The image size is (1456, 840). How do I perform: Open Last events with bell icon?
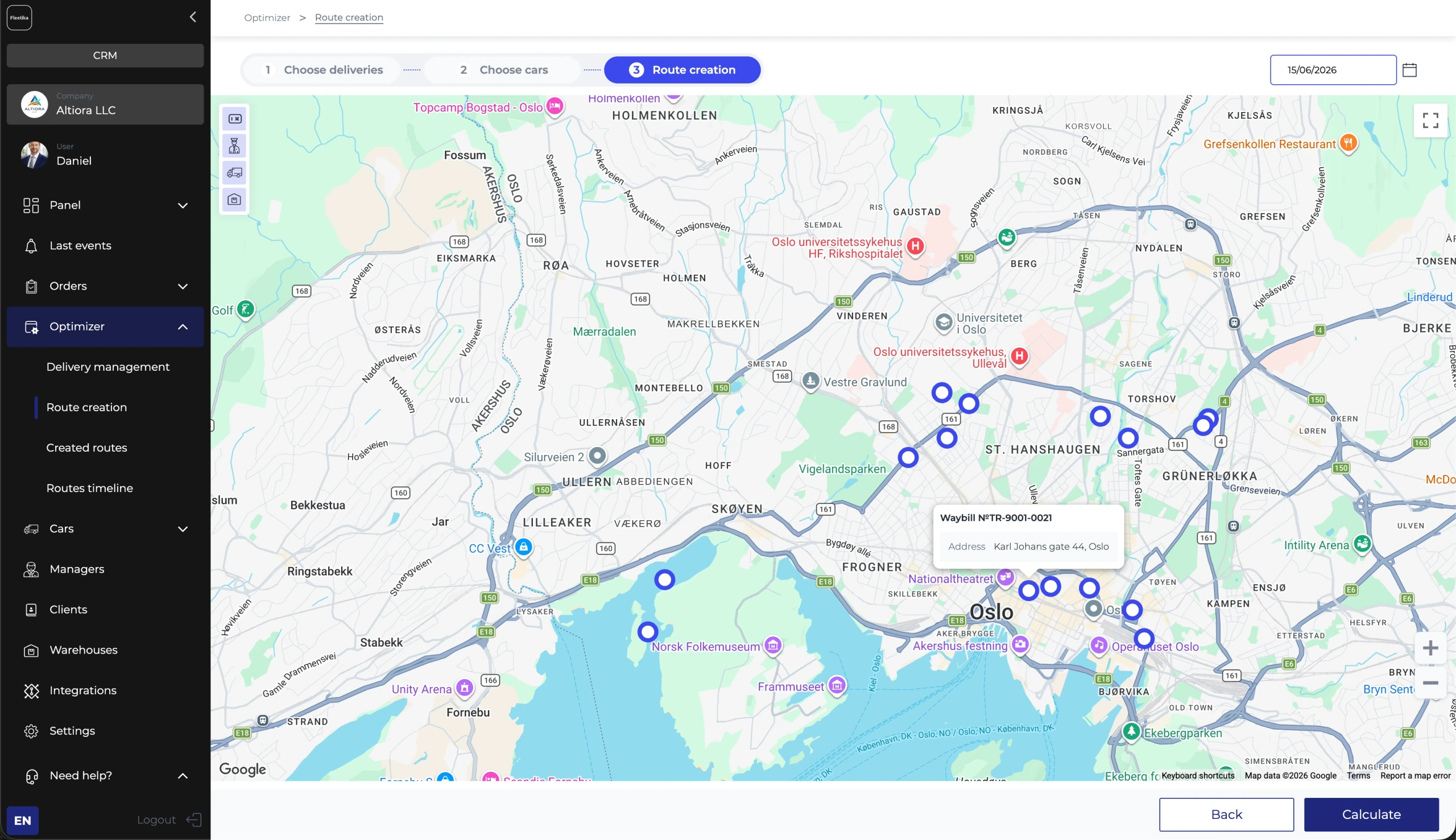point(105,246)
